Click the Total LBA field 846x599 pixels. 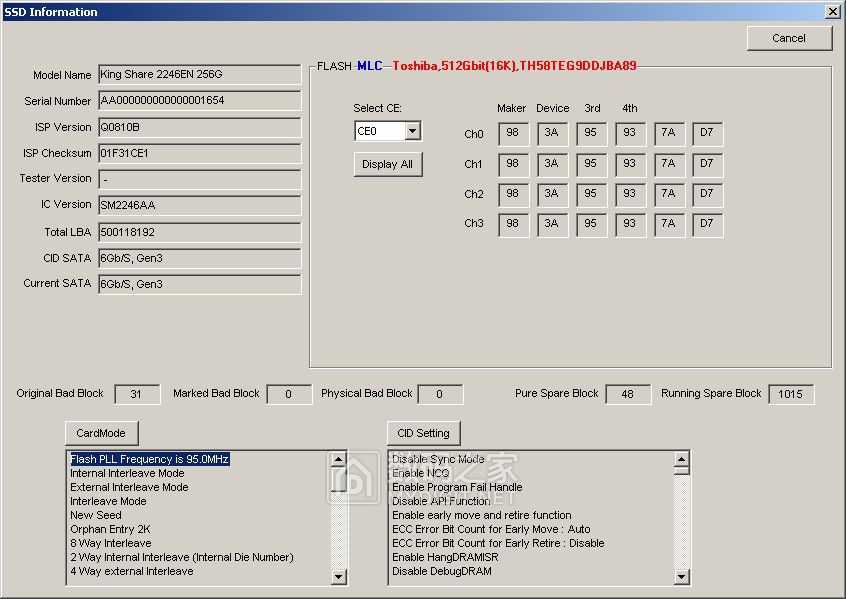(199, 232)
